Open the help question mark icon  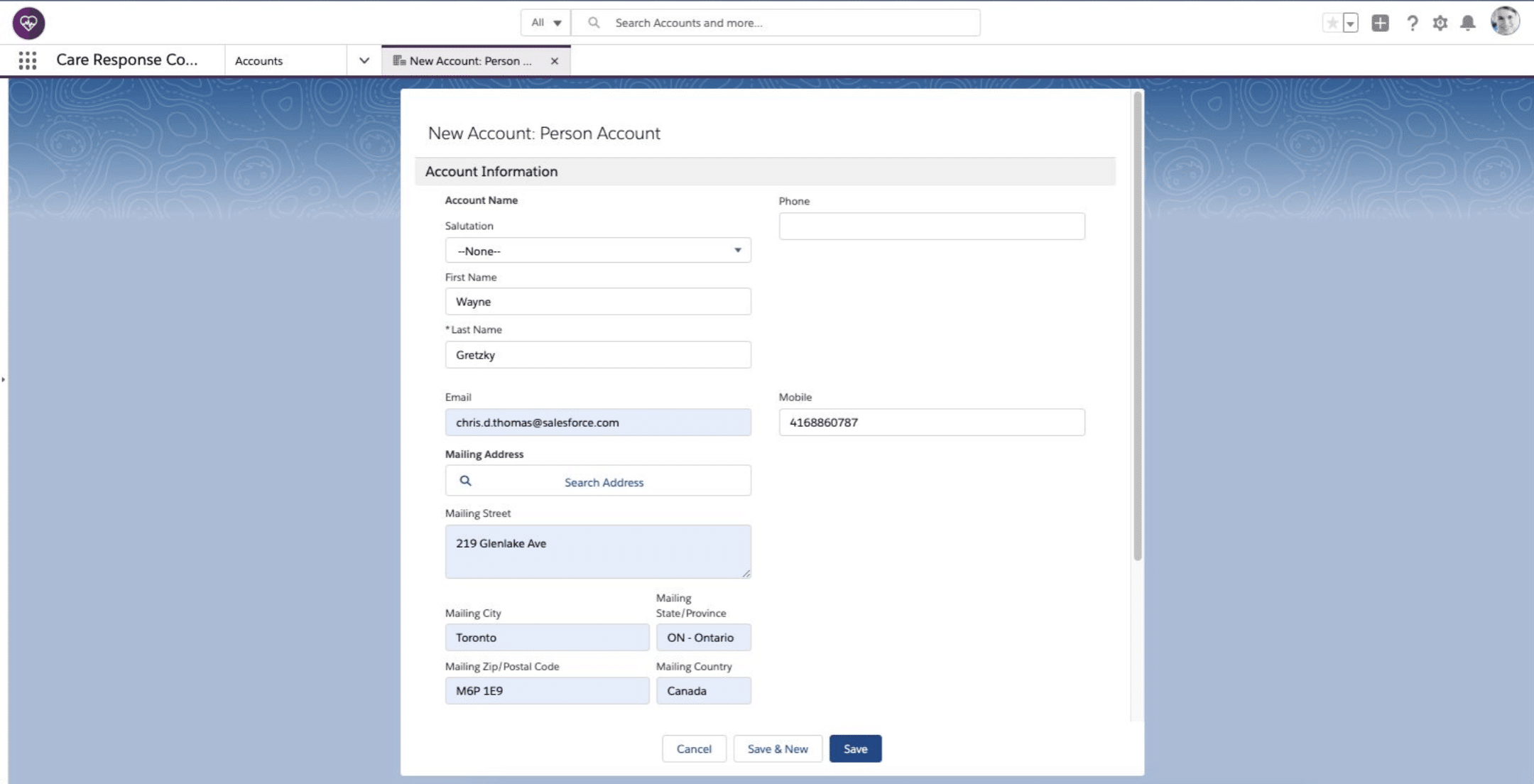[1412, 23]
